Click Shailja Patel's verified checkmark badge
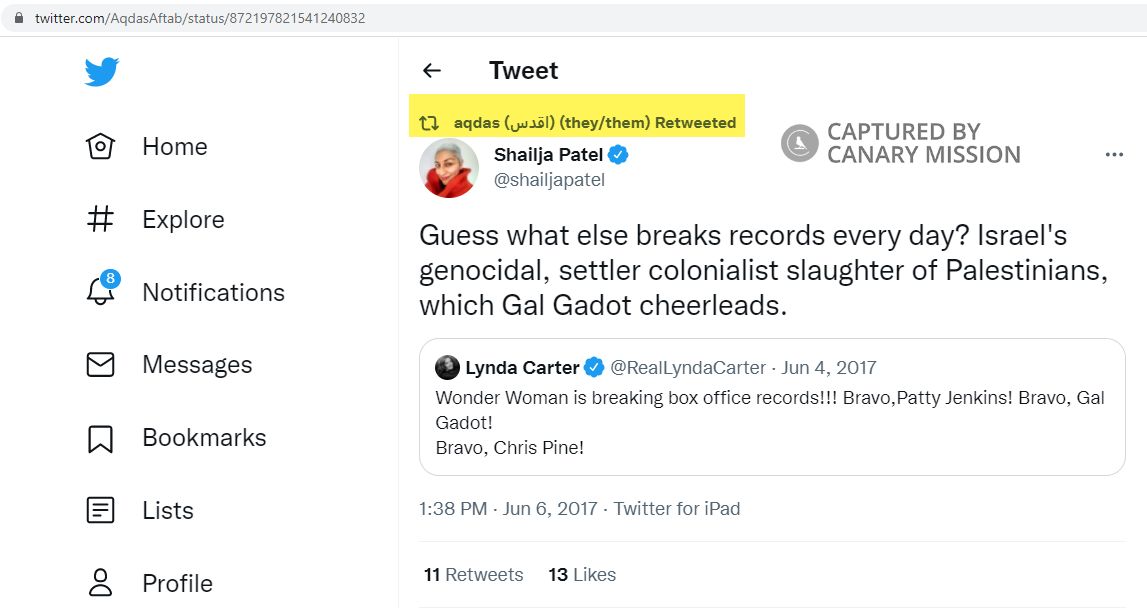This screenshot has width=1147, height=608. coord(617,155)
